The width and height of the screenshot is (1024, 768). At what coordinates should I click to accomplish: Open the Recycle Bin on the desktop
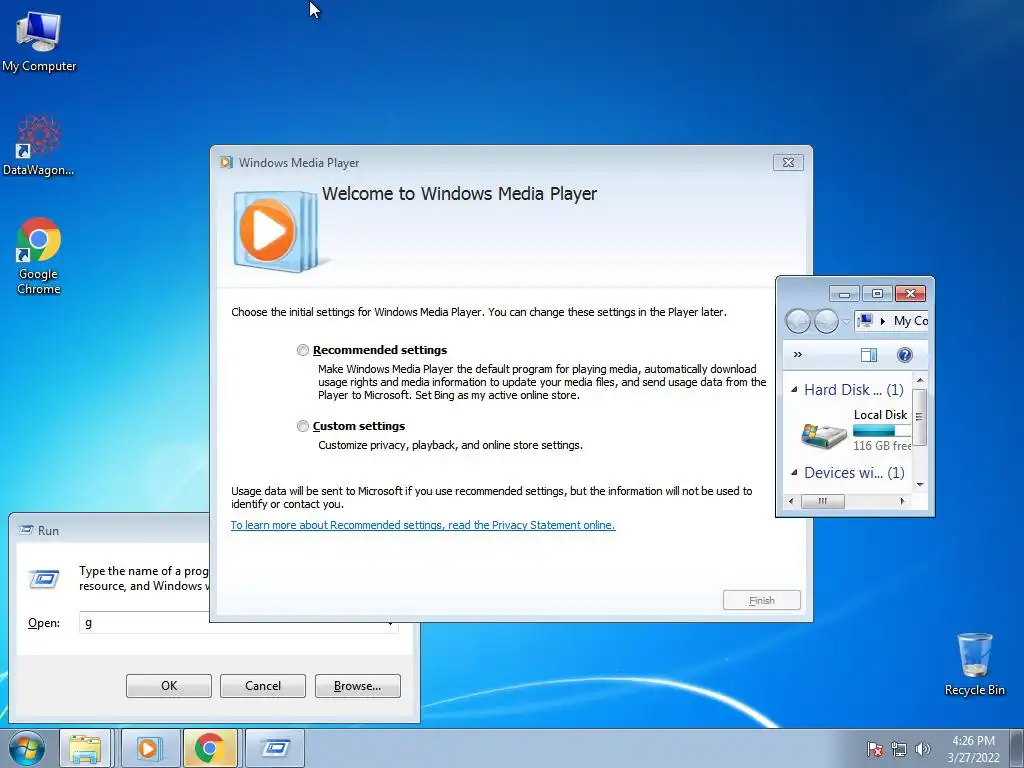pyautogui.click(x=974, y=663)
